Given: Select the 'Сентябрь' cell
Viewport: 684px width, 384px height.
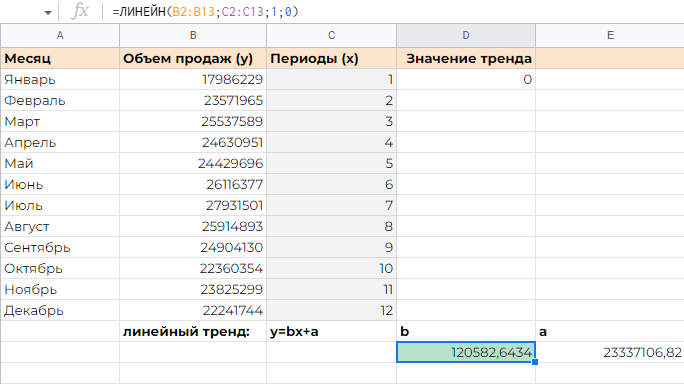Looking at the screenshot, I should (x=60, y=247).
